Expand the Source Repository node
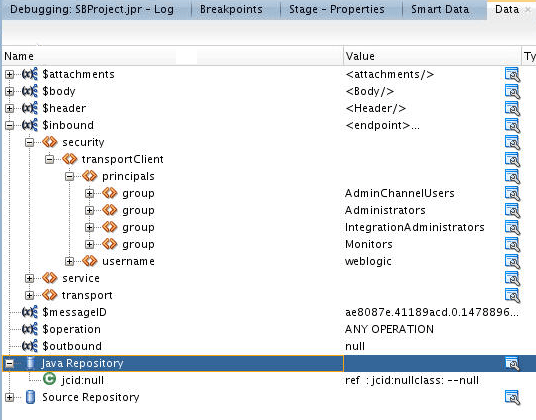Viewport: 536px width, 420px height. click(10, 397)
